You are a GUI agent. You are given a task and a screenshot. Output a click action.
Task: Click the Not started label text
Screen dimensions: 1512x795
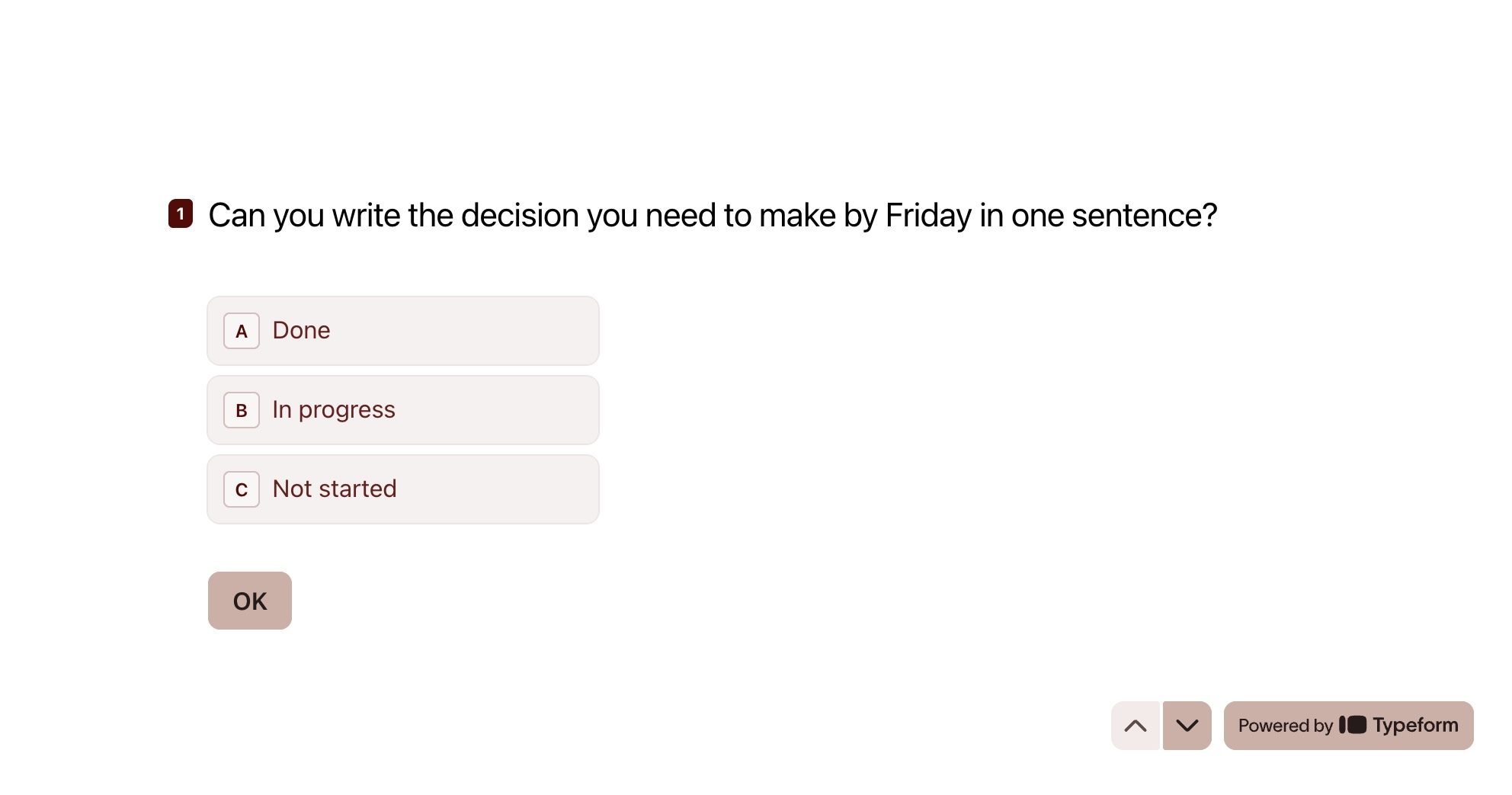[x=335, y=489]
